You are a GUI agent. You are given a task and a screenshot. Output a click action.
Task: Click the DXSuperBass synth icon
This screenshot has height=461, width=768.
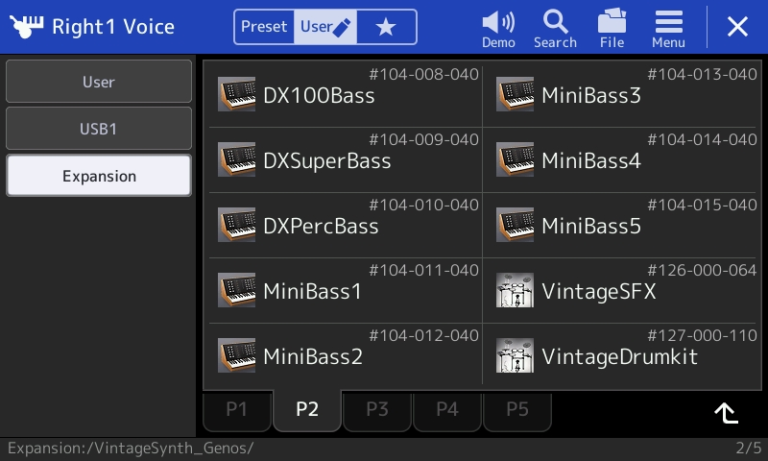pos(237,159)
